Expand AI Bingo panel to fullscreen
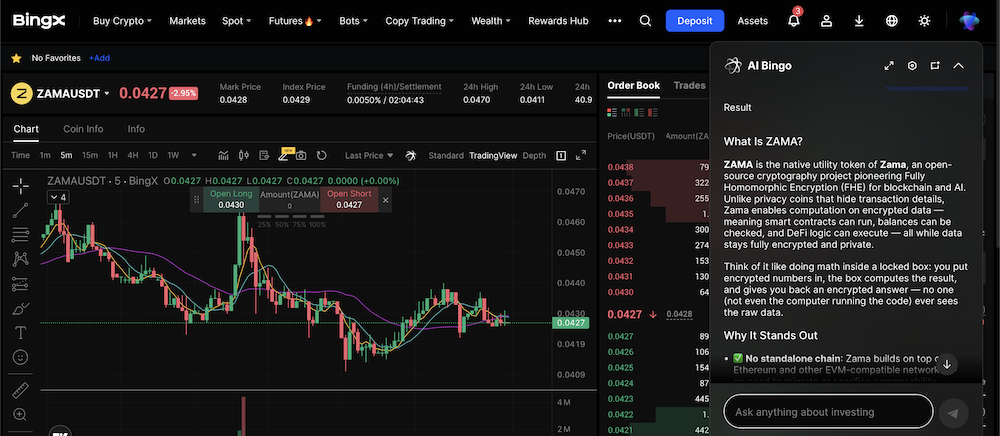The height and width of the screenshot is (436, 1000). point(889,66)
